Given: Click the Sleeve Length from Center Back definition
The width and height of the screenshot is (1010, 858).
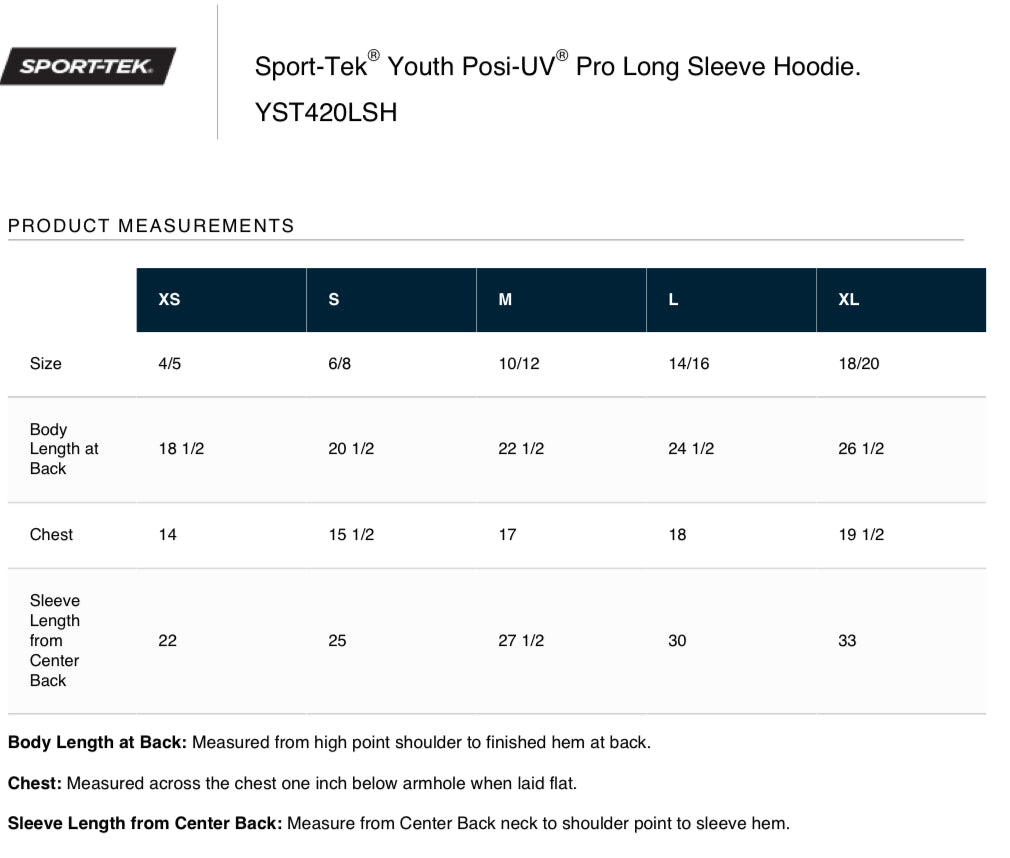Looking at the screenshot, I should (x=399, y=823).
